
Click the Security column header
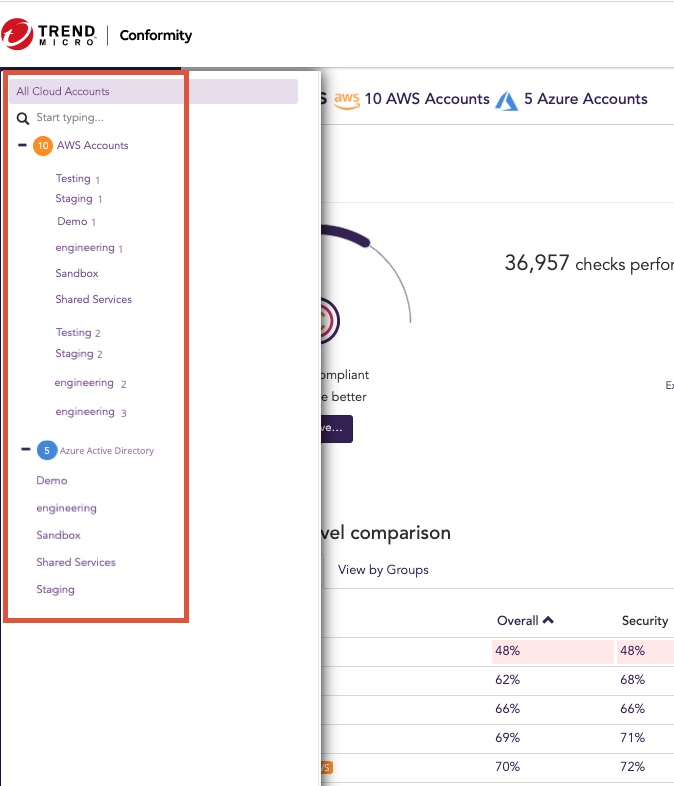[645, 621]
